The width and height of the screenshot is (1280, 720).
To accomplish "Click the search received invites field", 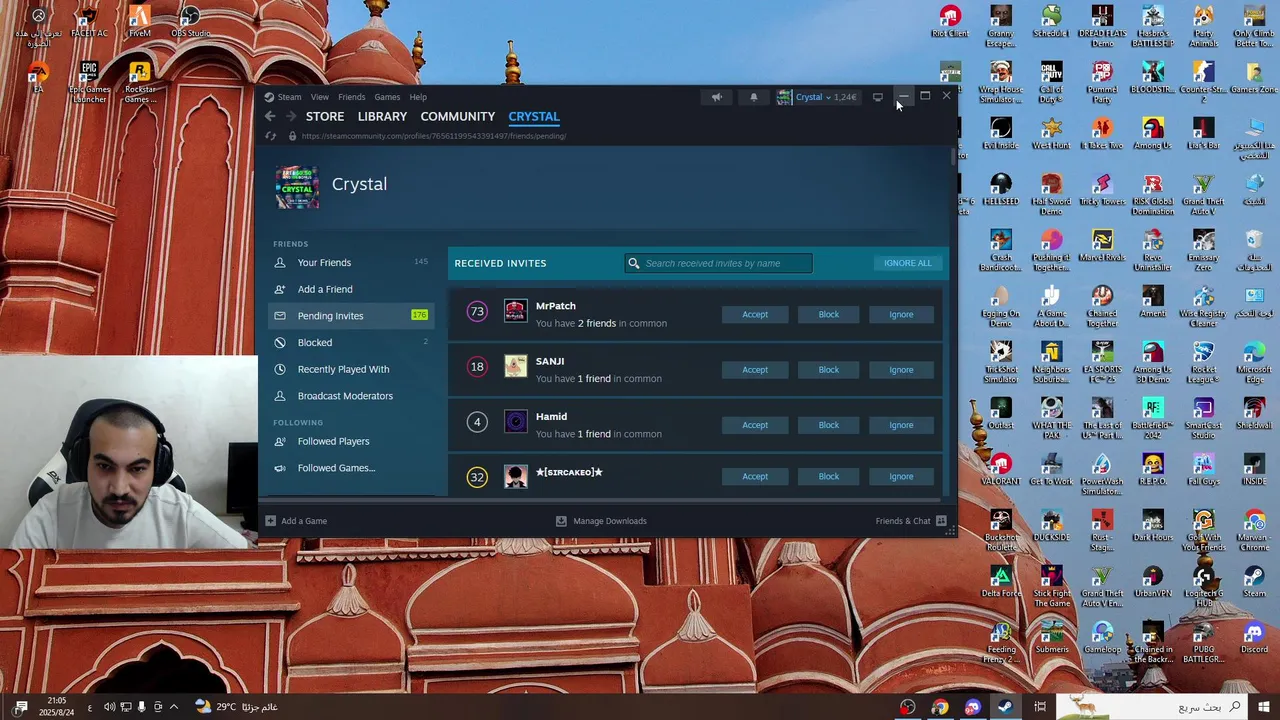I will click(x=719, y=263).
